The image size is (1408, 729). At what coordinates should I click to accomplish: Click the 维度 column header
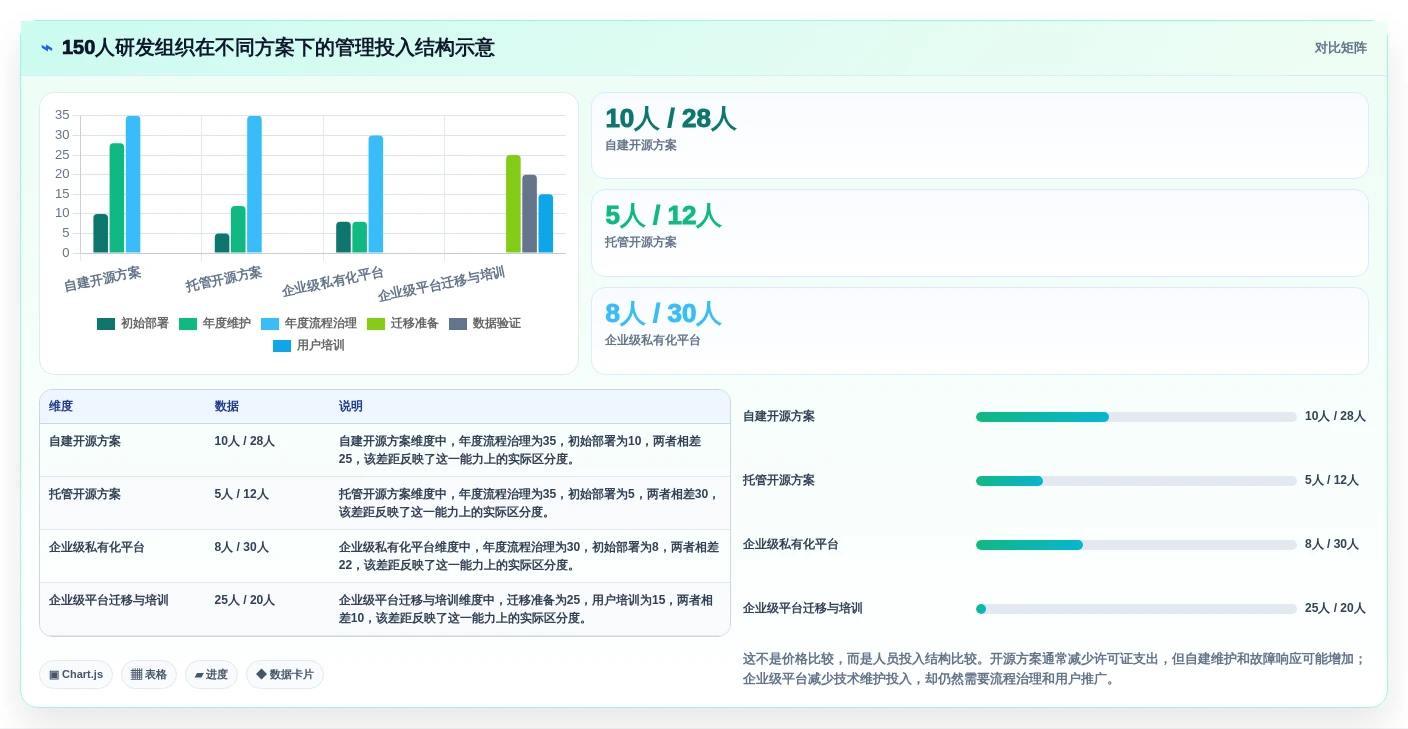[x=61, y=407]
